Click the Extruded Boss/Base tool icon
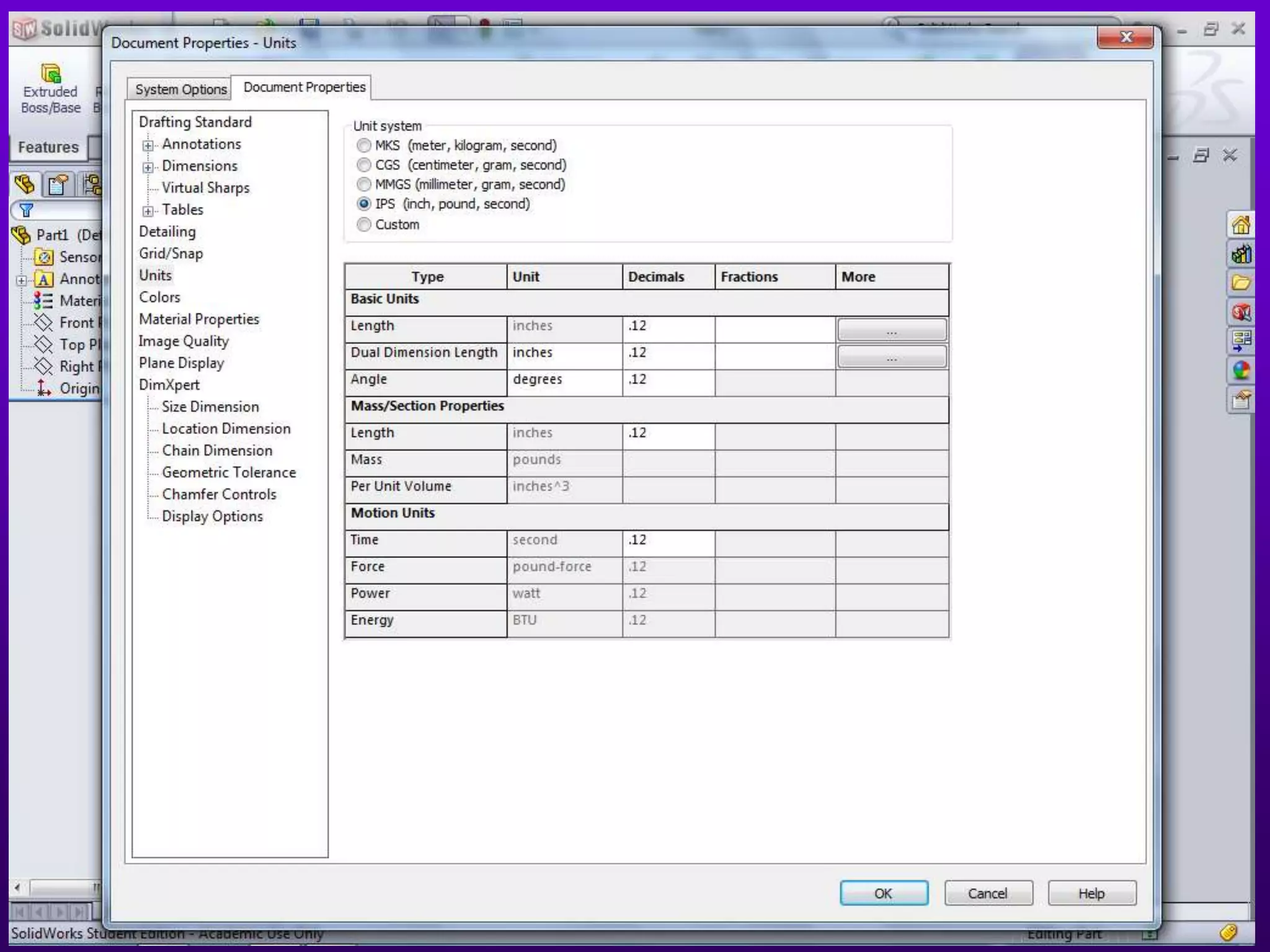The width and height of the screenshot is (1270, 952). tap(50, 74)
